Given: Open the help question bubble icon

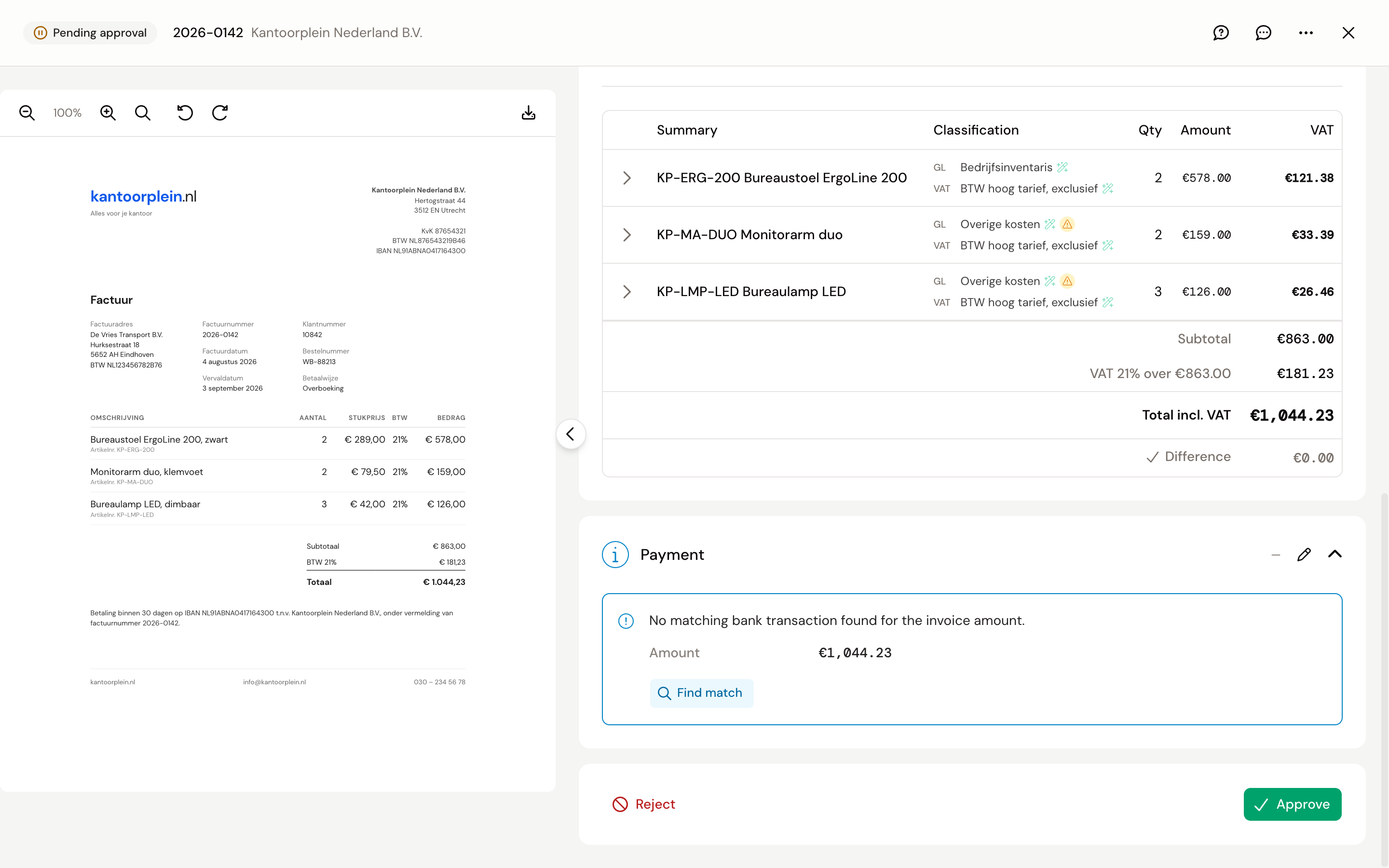Looking at the screenshot, I should (x=1221, y=33).
